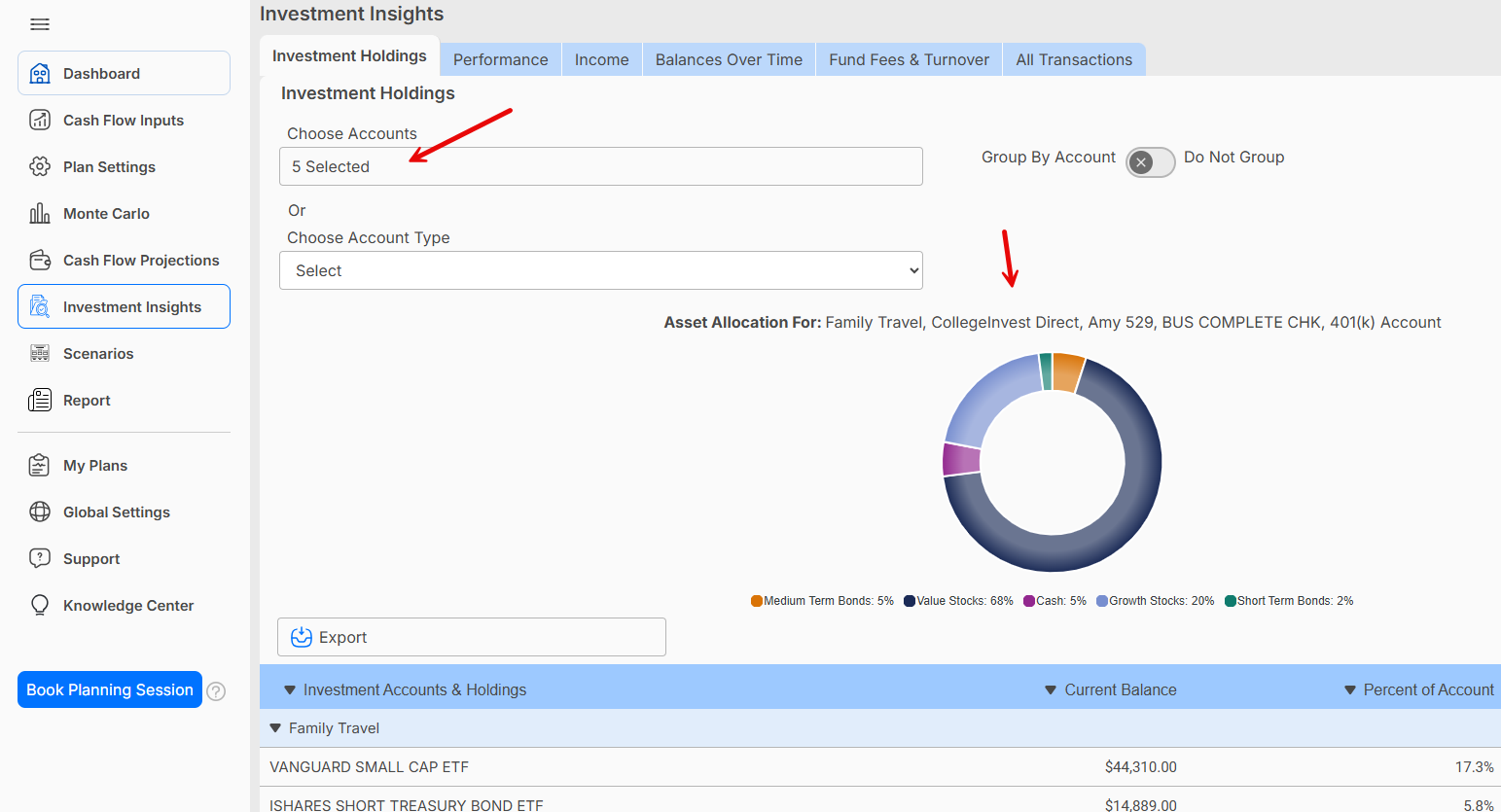The image size is (1501, 812).
Task: Click the Support chat bubble icon
Action: pyautogui.click(x=40, y=559)
